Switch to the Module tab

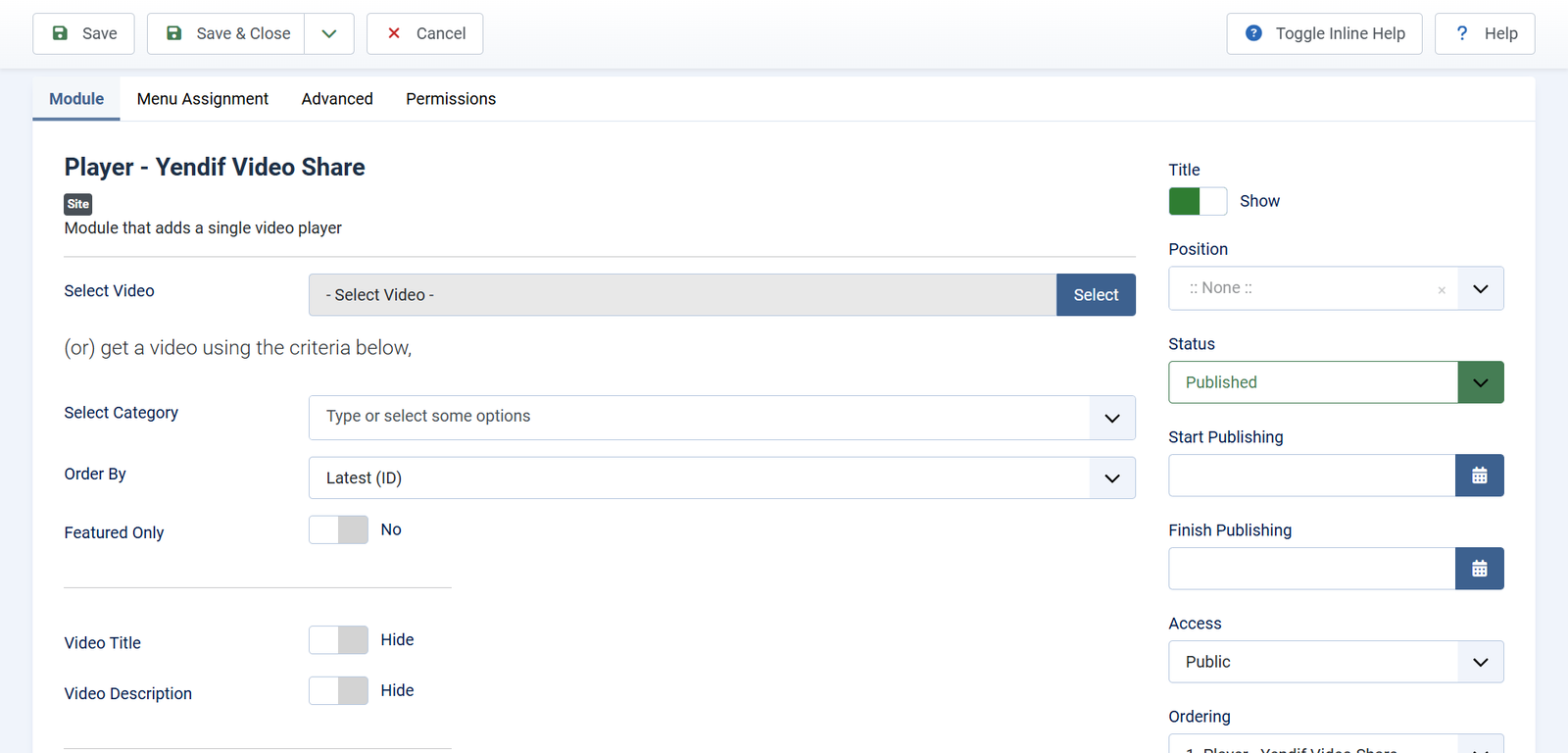[x=76, y=99]
